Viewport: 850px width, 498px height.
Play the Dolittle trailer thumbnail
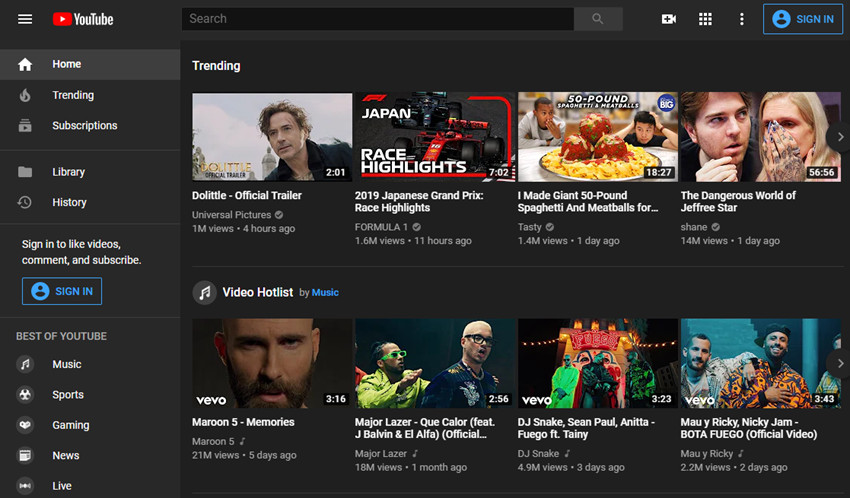(272, 137)
